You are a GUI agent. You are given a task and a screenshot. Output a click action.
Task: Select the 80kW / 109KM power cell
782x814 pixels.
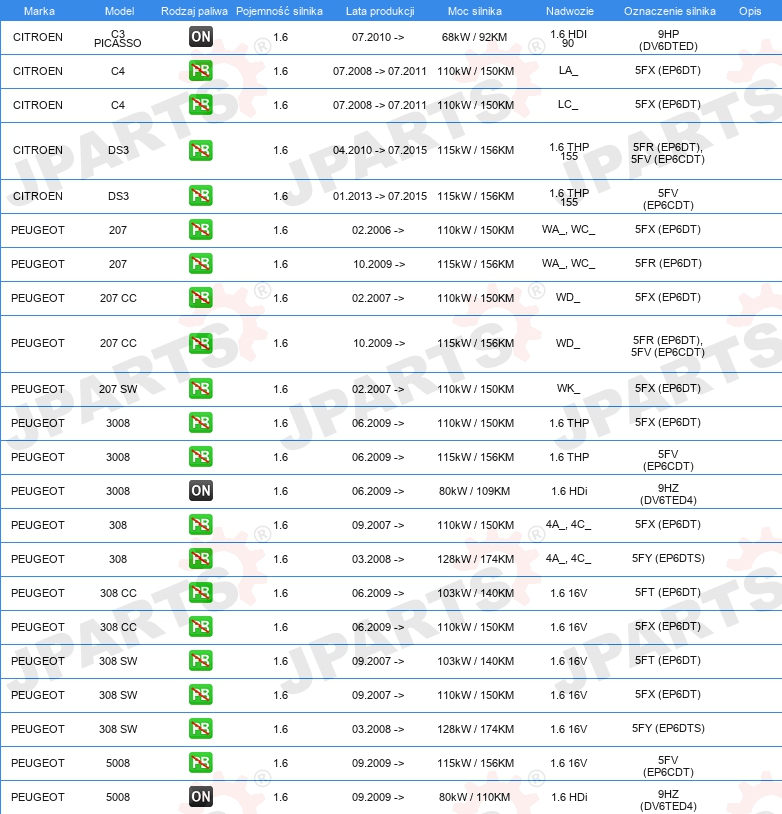click(x=475, y=491)
